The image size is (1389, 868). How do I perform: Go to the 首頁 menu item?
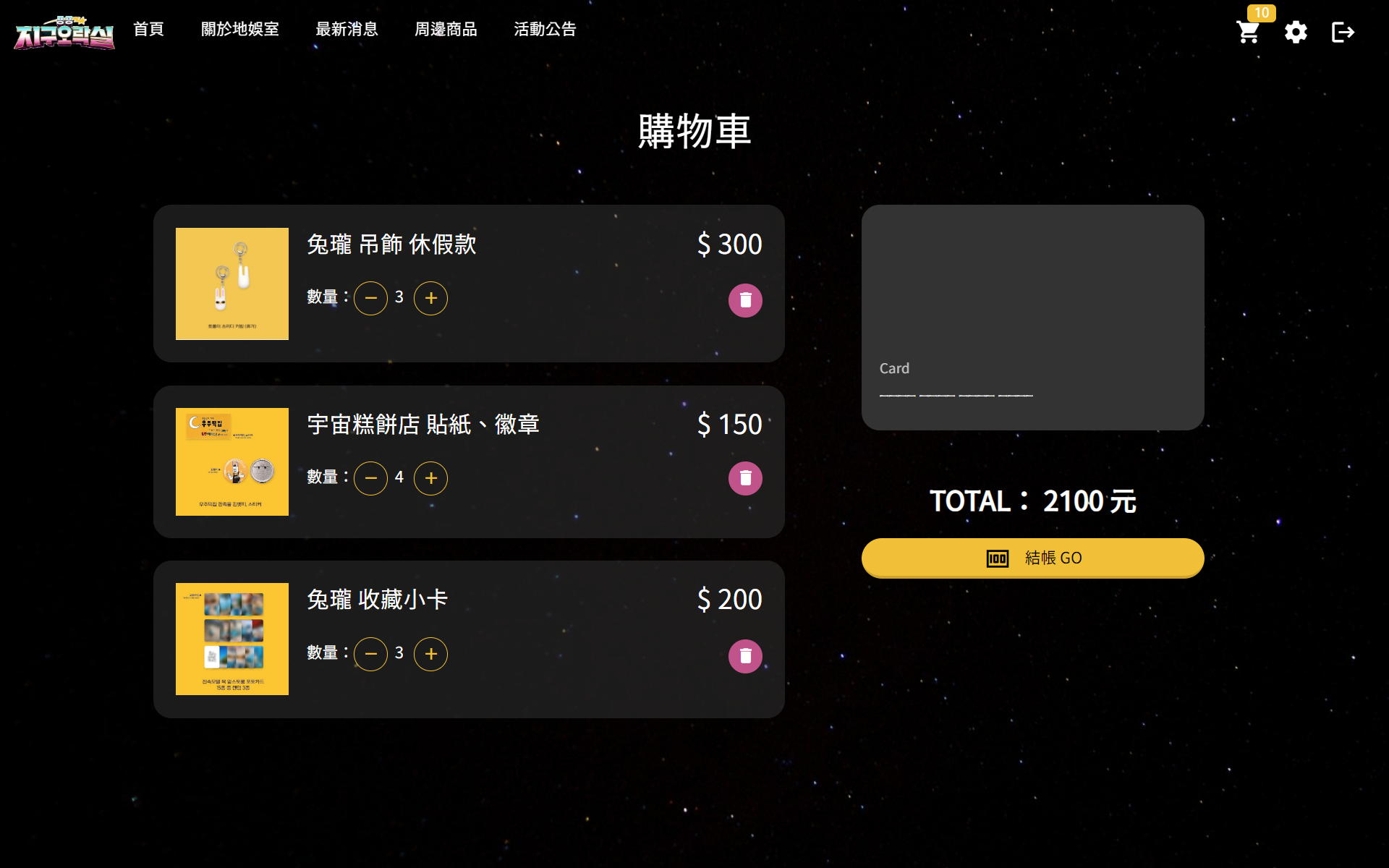coord(148,29)
